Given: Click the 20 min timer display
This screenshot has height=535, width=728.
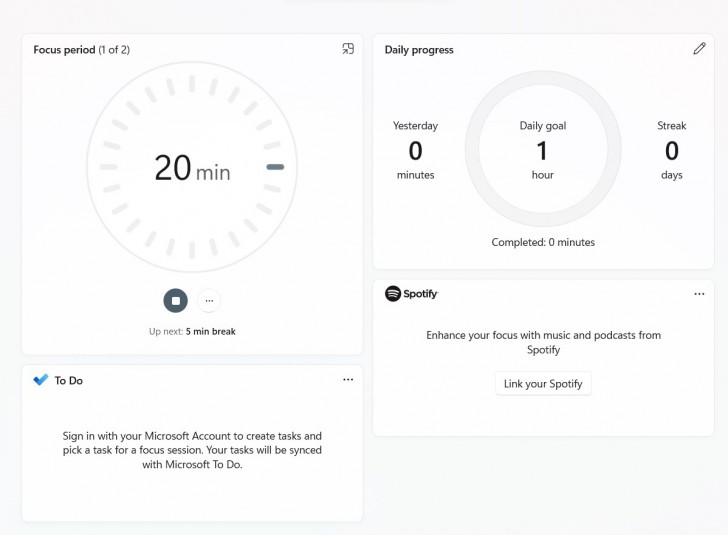Looking at the screenshot, I should point(192,168).
